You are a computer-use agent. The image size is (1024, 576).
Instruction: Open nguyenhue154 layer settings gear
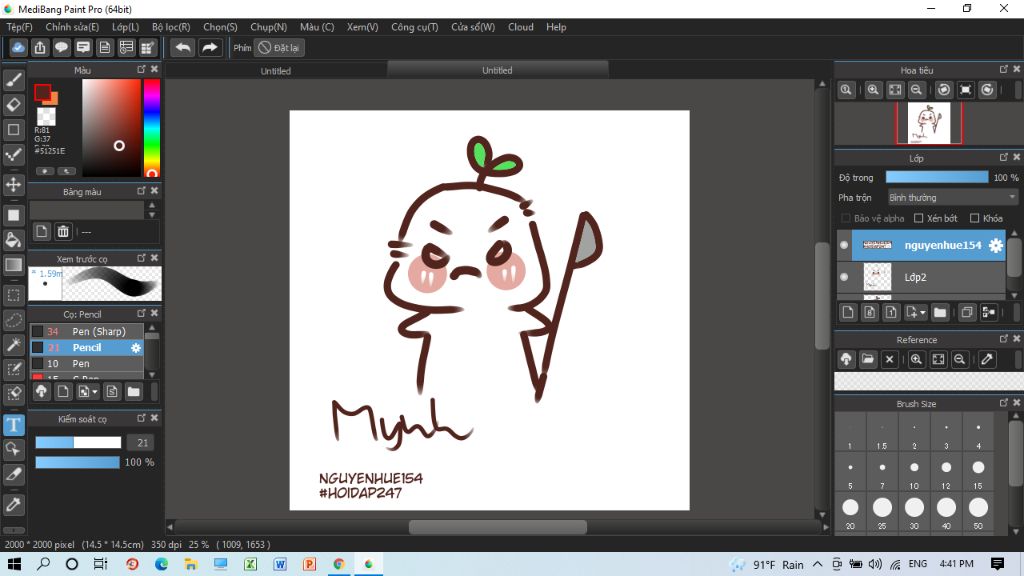(995, 246)
